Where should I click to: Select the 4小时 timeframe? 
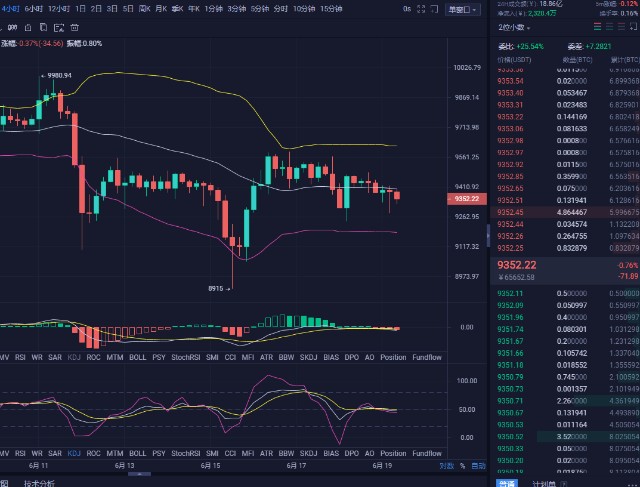click(10, 9)
